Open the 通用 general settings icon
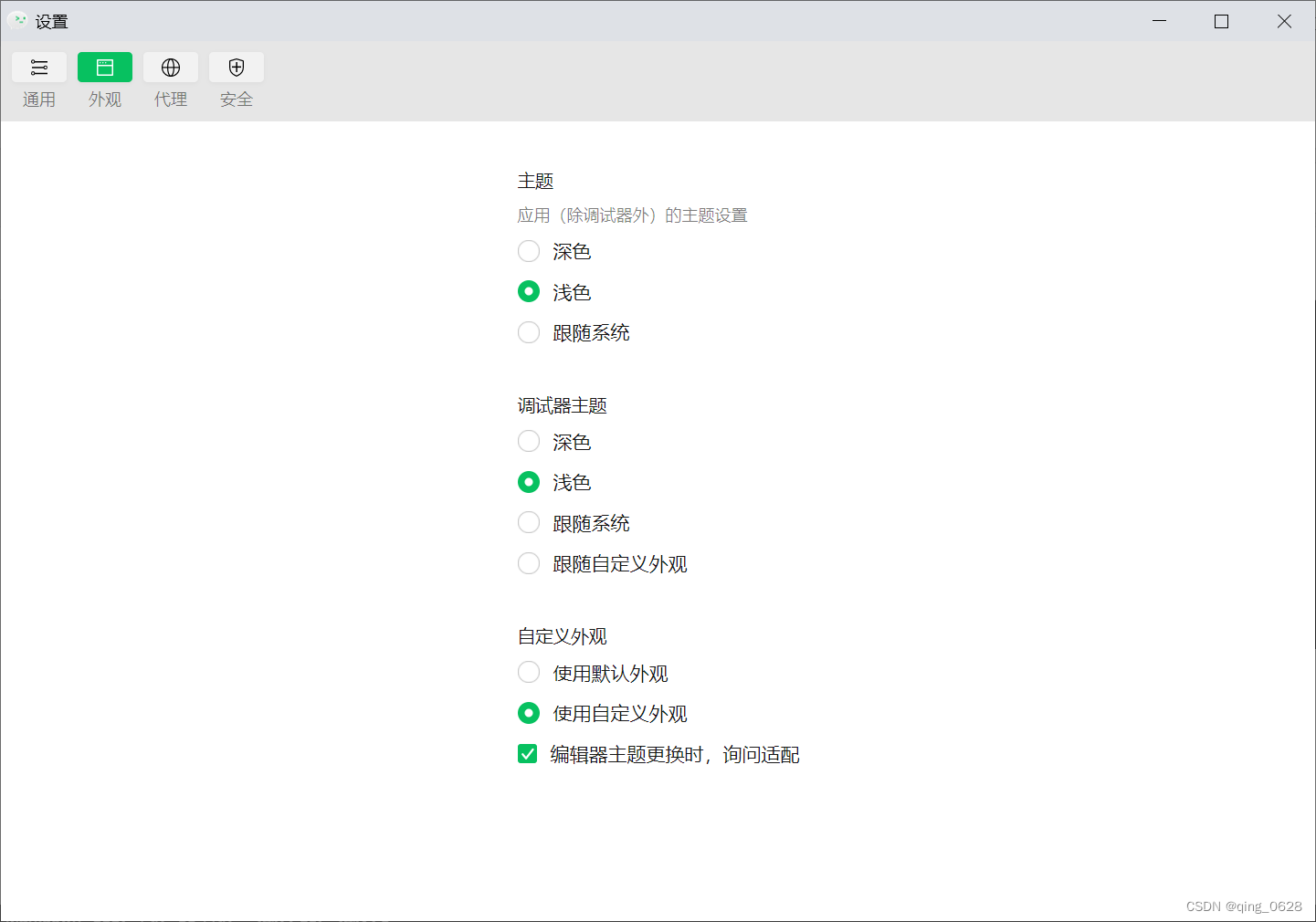The width and height of the screenshot is (1316, 922). coord(39,68)
